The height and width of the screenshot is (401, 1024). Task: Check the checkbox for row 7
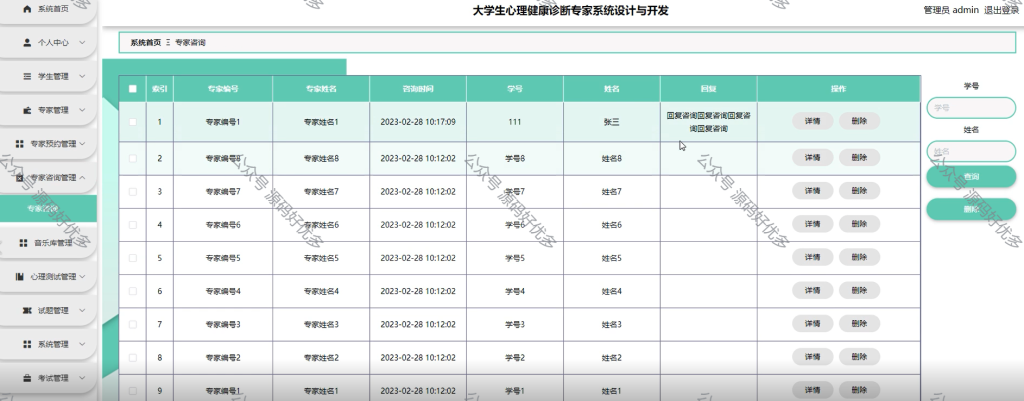point(133,325)
